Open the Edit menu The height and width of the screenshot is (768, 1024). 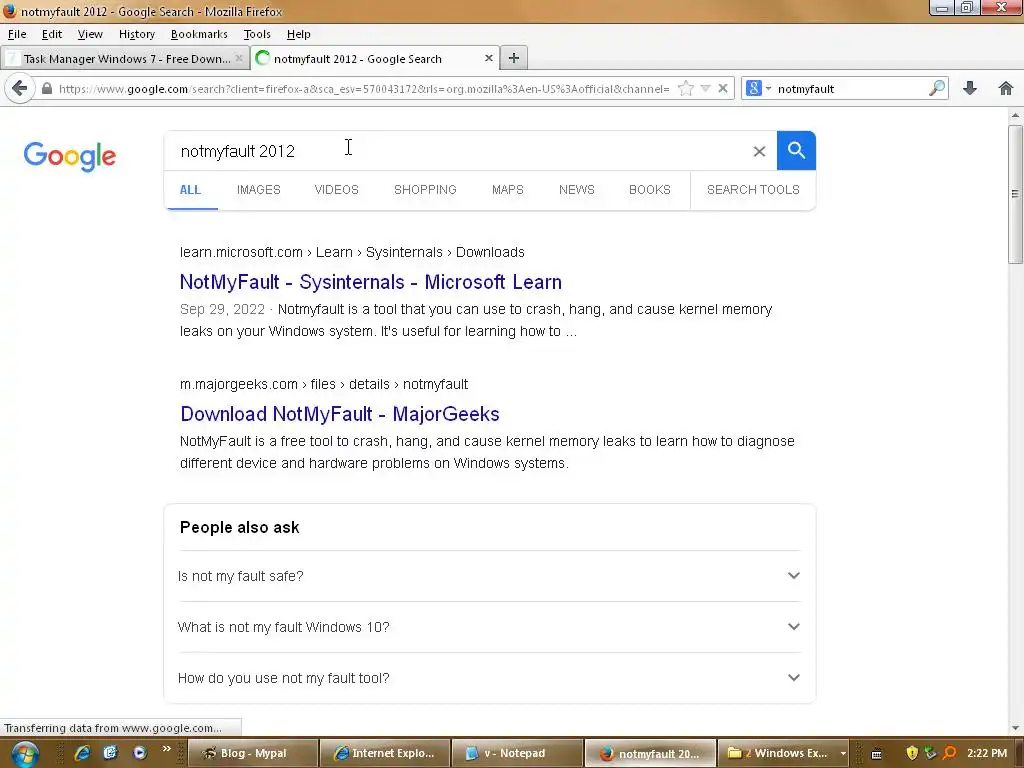pos(52,34)
